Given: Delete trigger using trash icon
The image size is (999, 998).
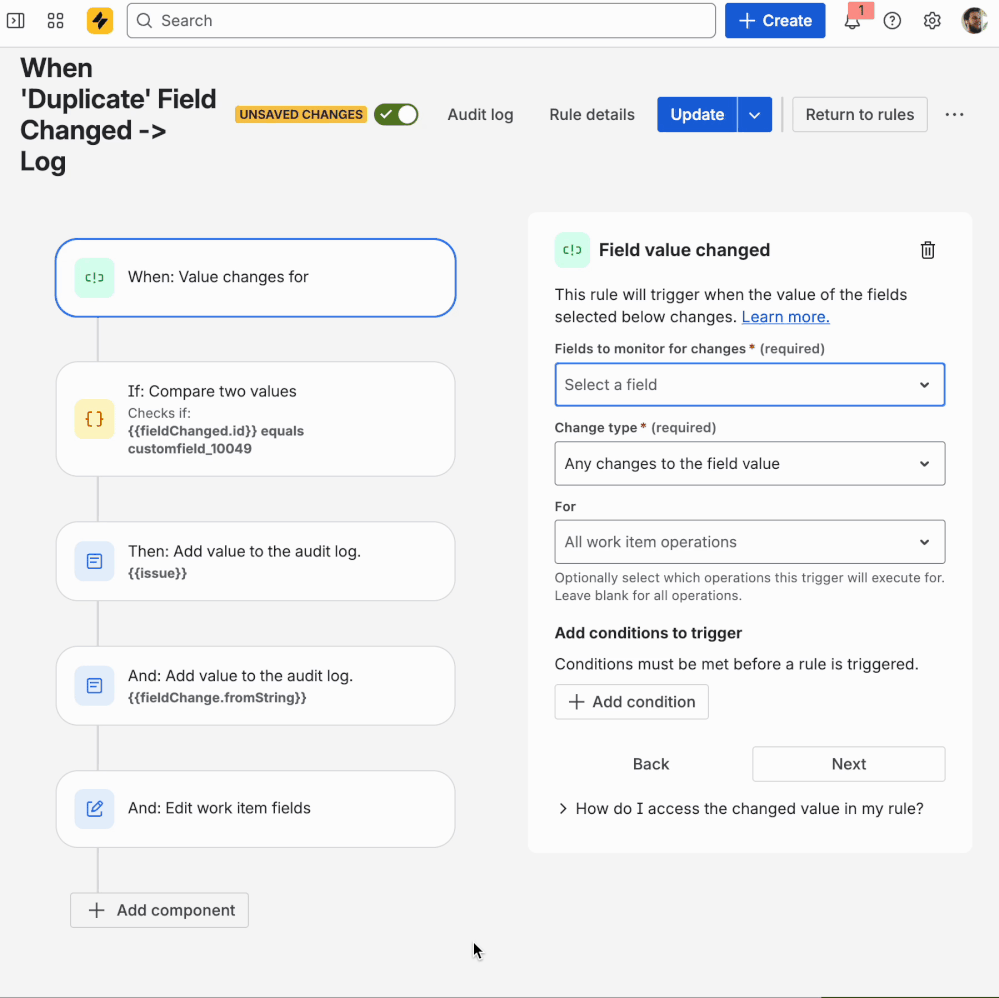Looking at the screenshot, I should pos(928,250).
